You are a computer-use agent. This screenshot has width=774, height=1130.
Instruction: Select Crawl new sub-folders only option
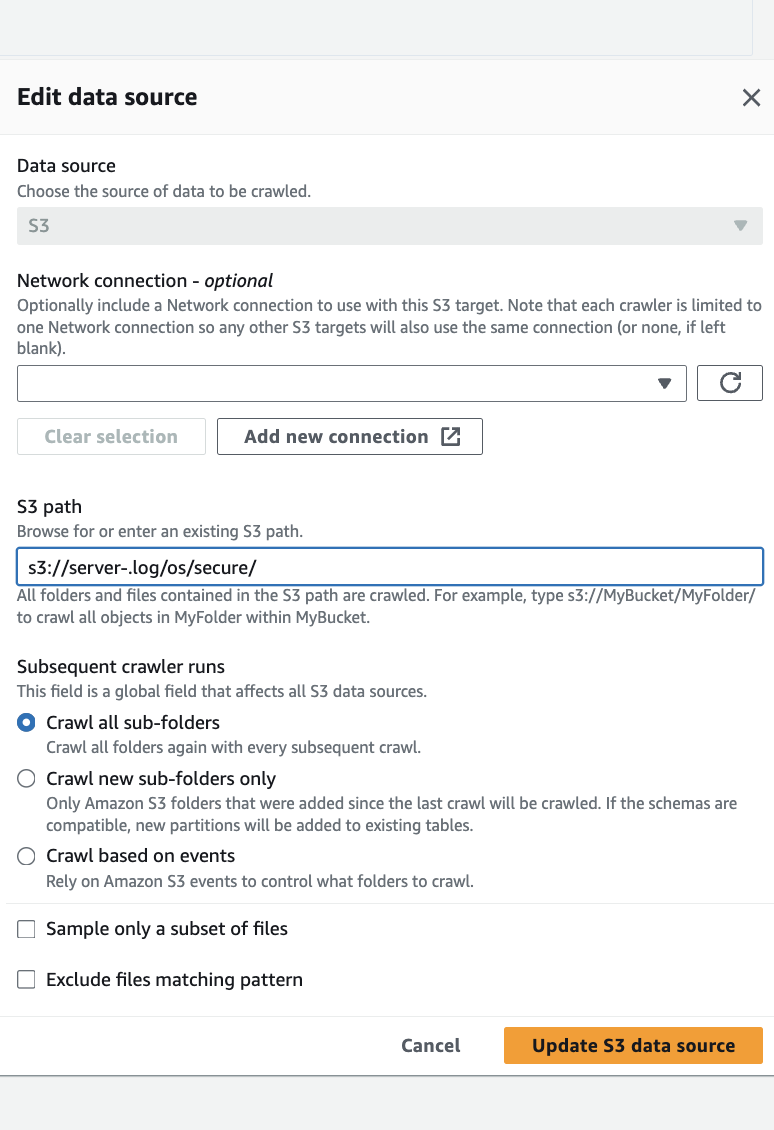pos(27,779)
